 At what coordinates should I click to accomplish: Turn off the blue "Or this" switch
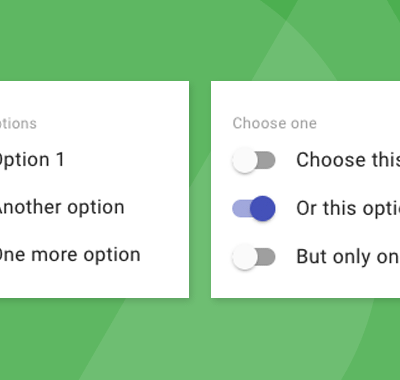pyautogui.click(x=254, y=209)
